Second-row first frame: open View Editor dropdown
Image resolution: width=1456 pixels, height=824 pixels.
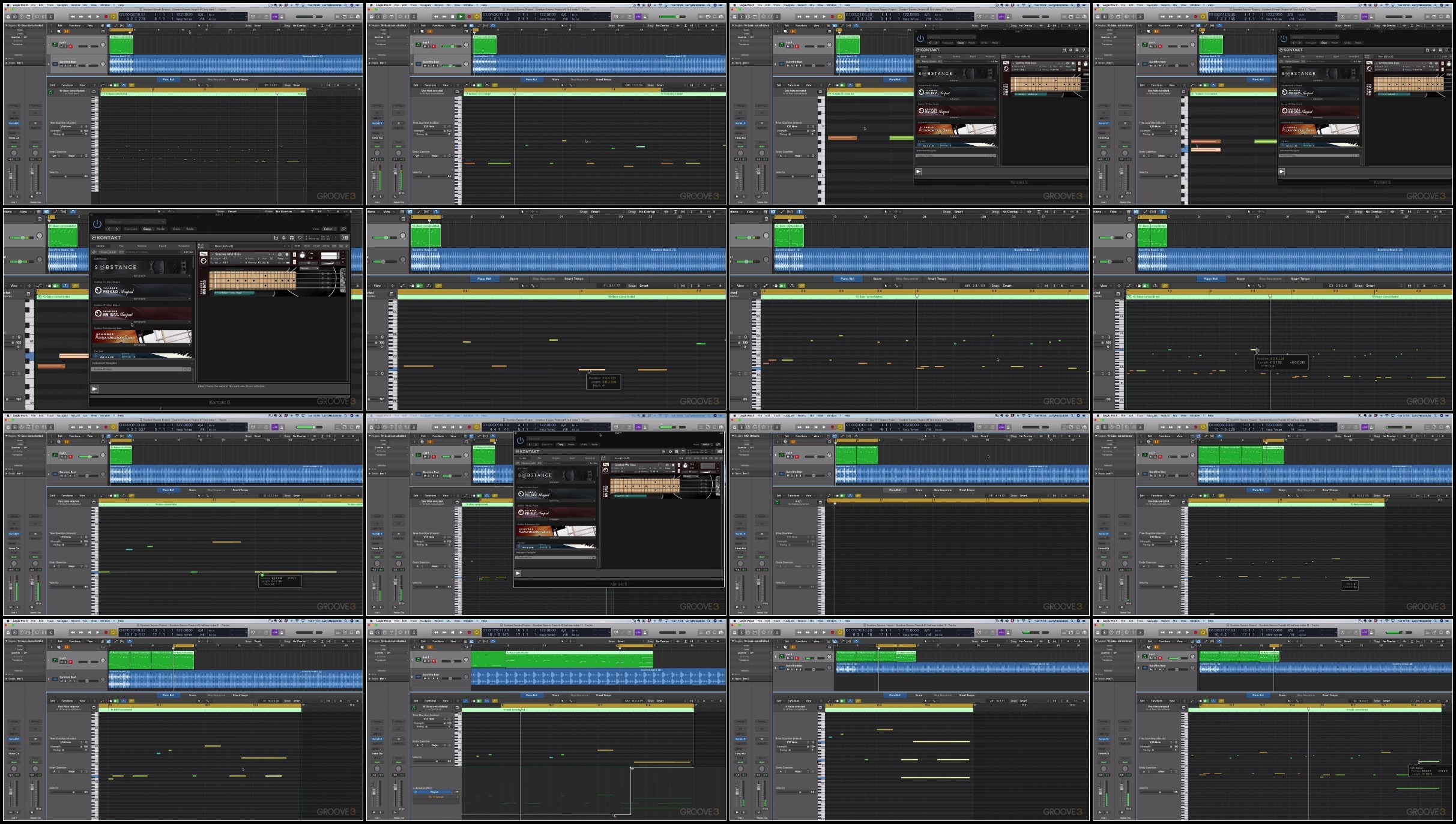(330, 229)
